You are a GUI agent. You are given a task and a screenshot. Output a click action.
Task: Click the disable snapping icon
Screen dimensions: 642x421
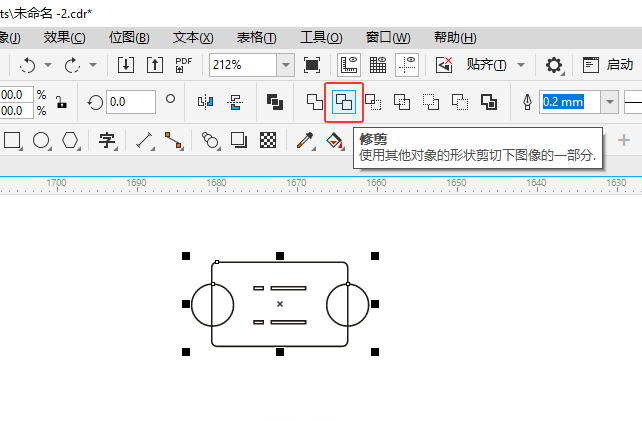(x=444, y=65)
